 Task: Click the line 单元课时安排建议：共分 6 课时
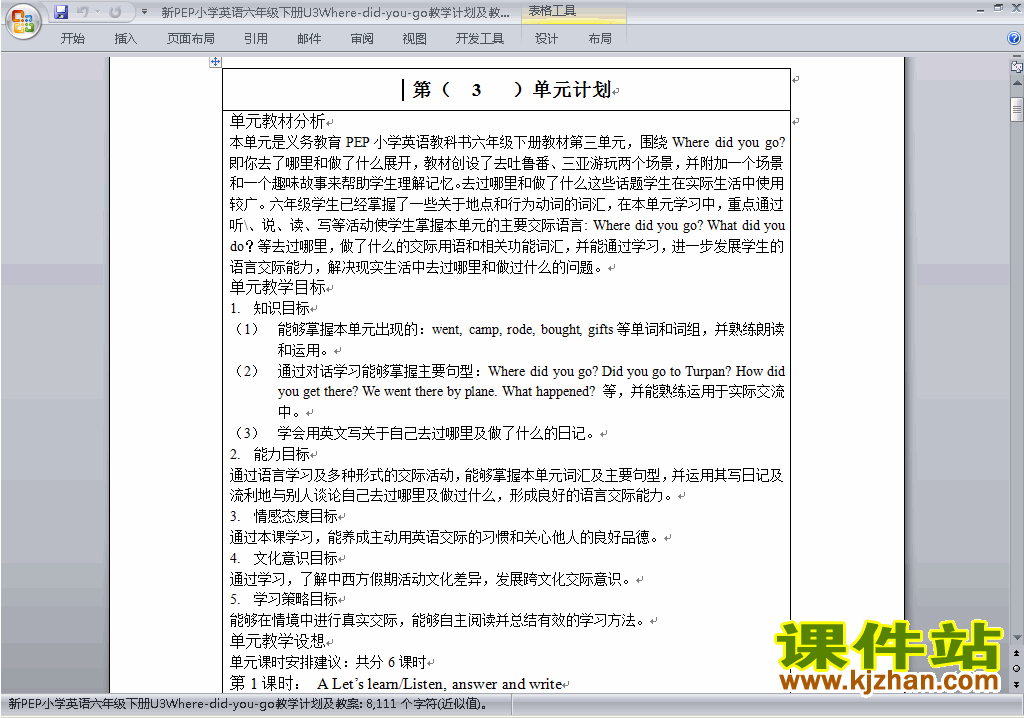click(x=328, y=662)
